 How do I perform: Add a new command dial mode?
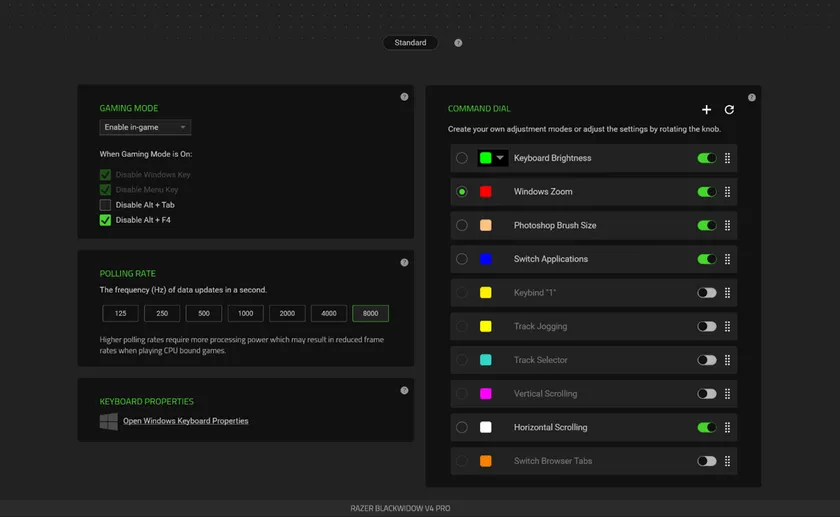[x=706, y=110]
